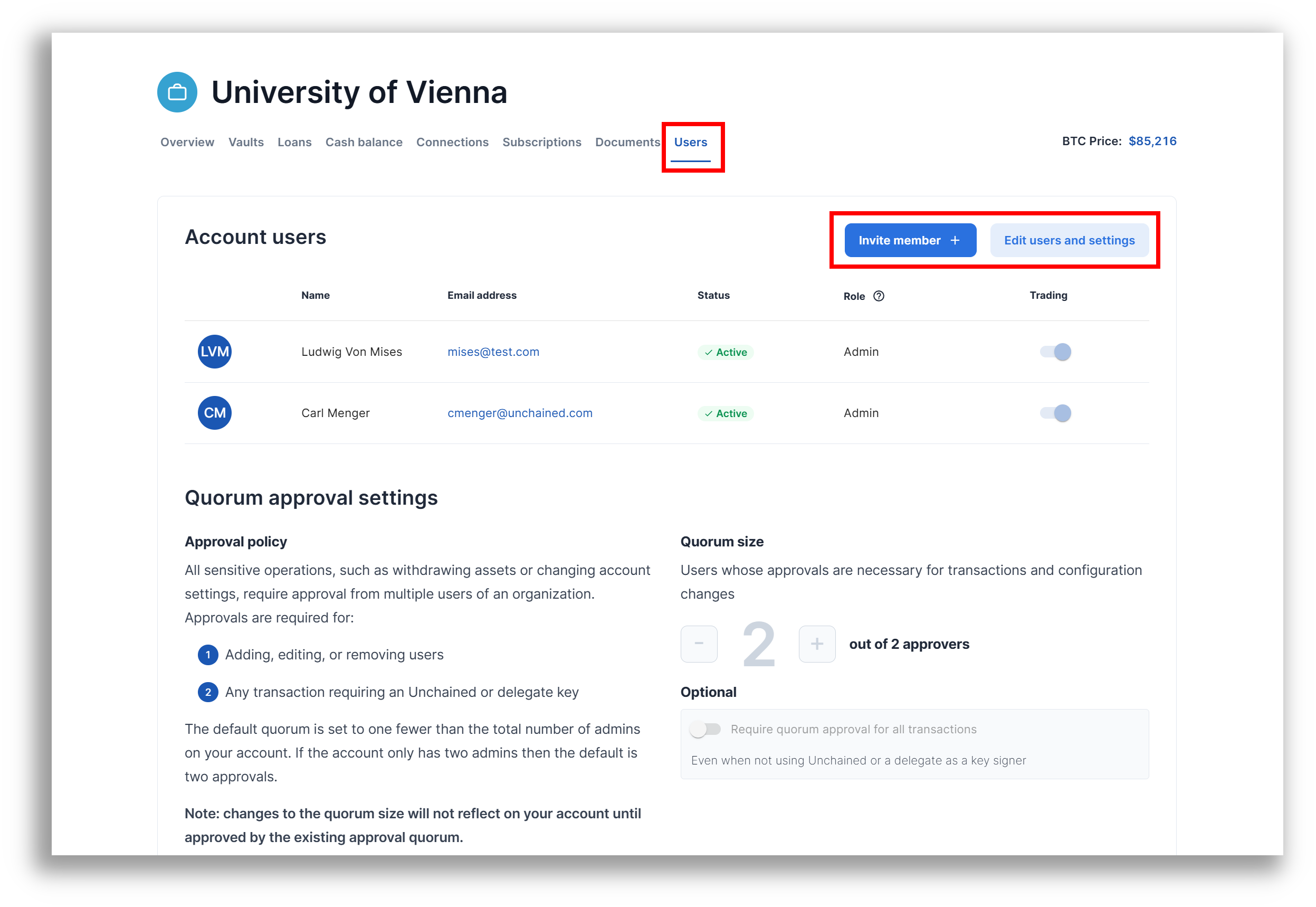
Task: Click the Account users heading
Action: [255, 237]
